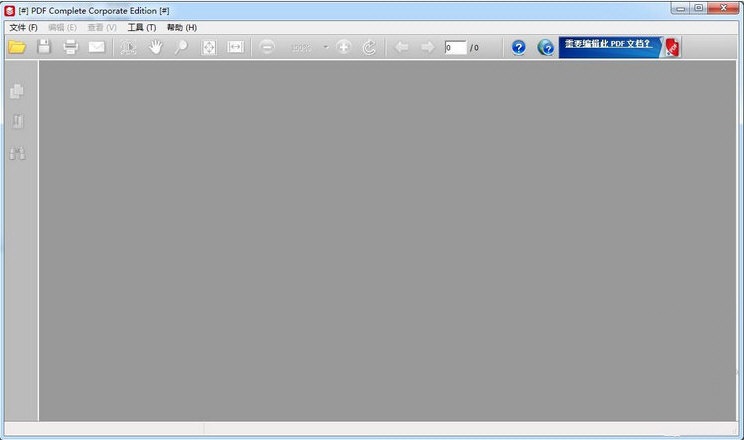Open the 工具 (T) menu
744x440 pixels.
coord(142,28)
